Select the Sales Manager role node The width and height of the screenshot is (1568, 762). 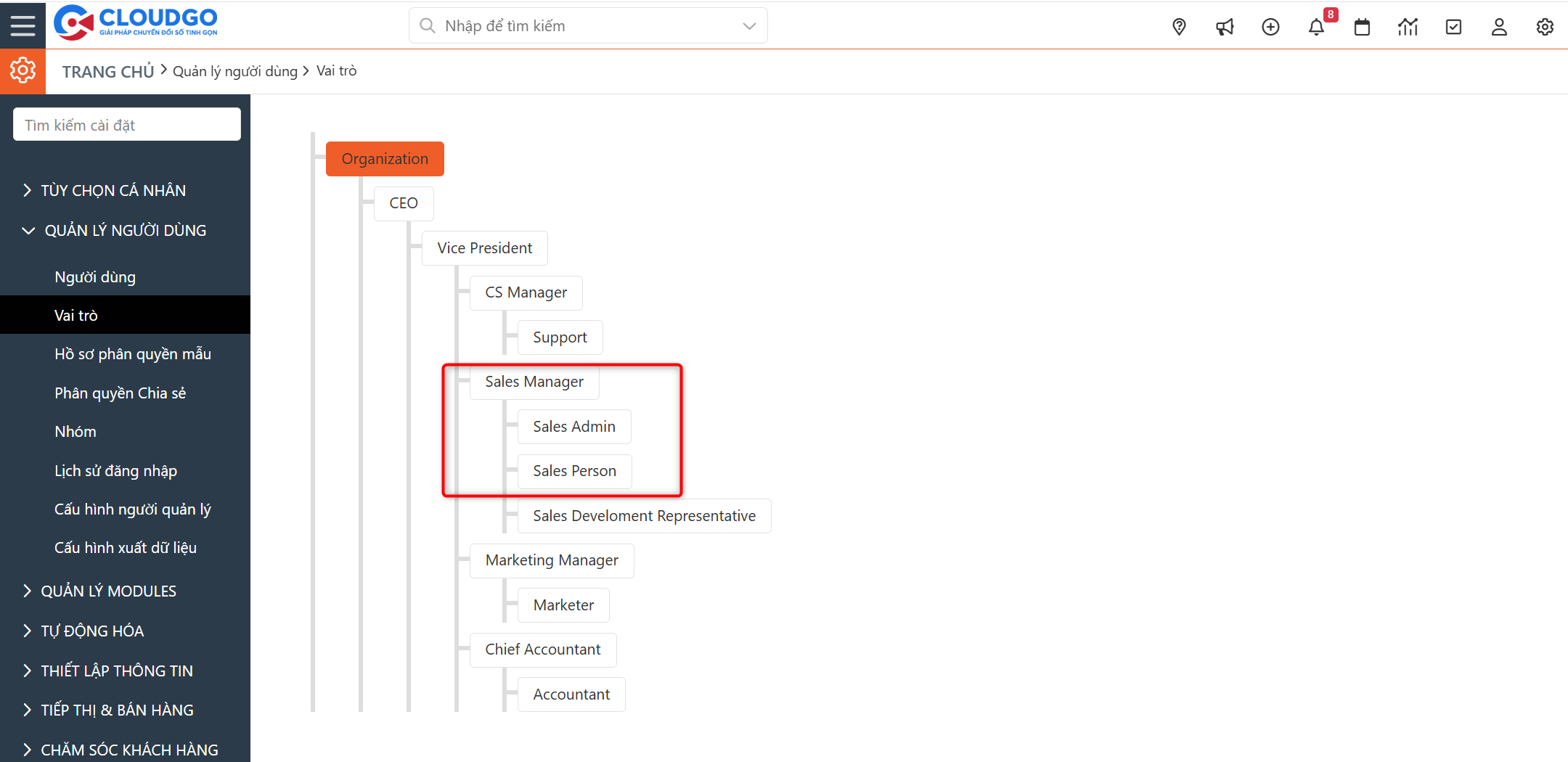[x=534, y=382]
